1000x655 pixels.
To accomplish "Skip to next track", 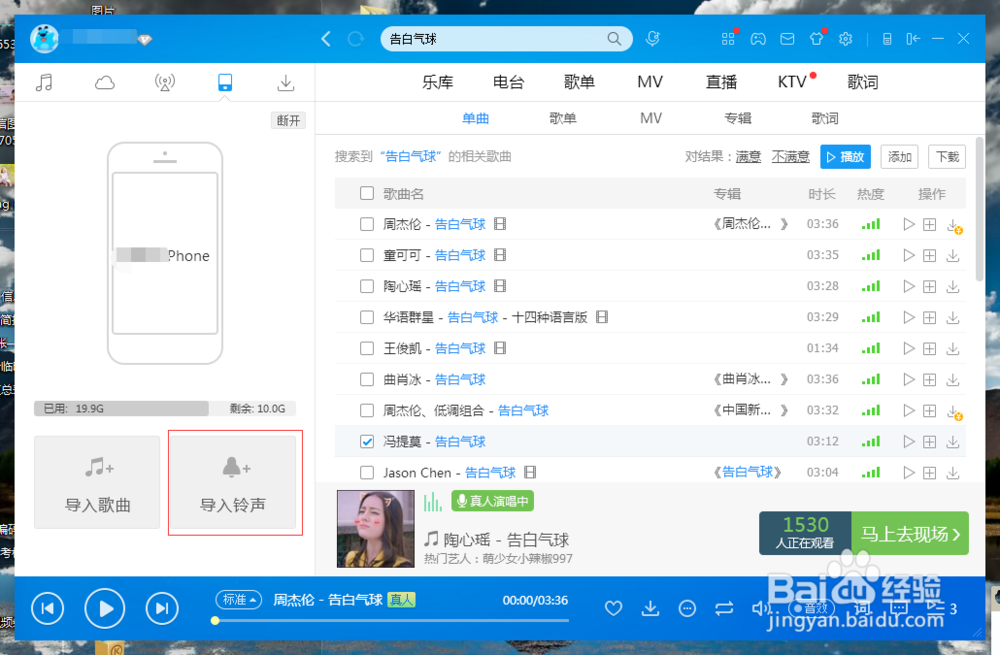I will 162,608.
